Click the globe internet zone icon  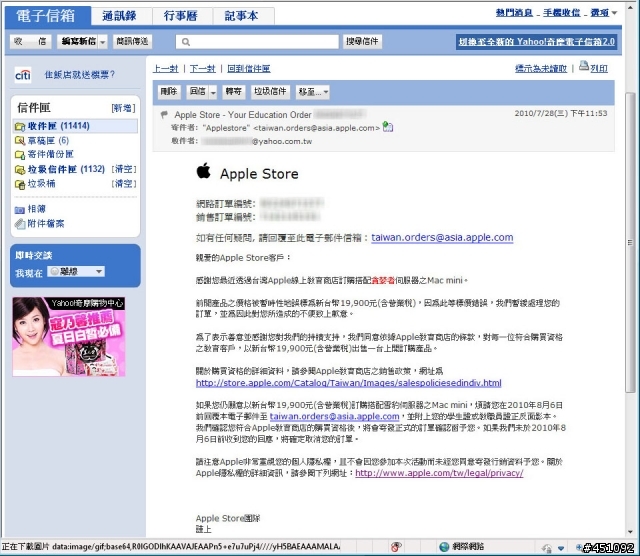(444, 547)
